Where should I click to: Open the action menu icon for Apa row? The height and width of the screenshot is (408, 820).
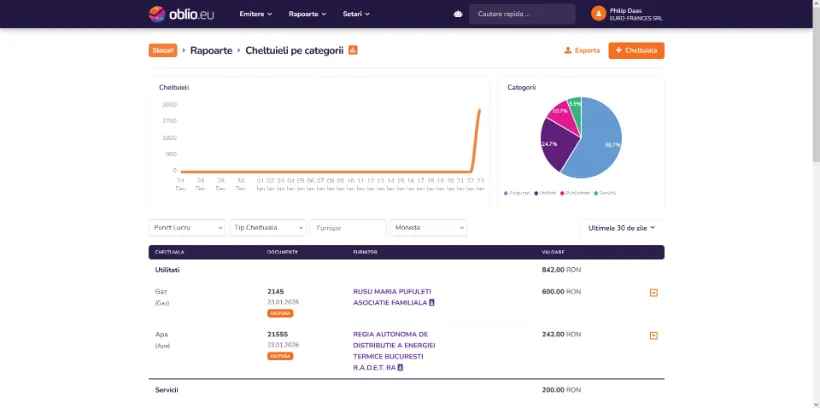coord(654,336)
